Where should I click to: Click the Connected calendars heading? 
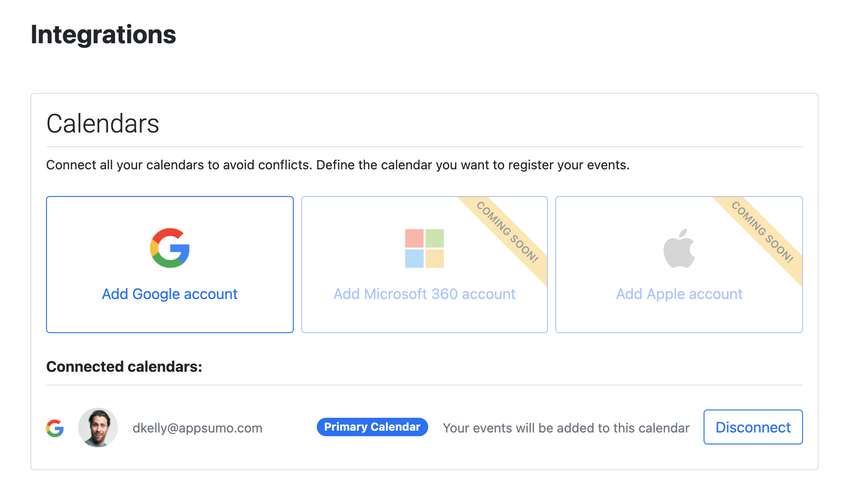point(124,367)
